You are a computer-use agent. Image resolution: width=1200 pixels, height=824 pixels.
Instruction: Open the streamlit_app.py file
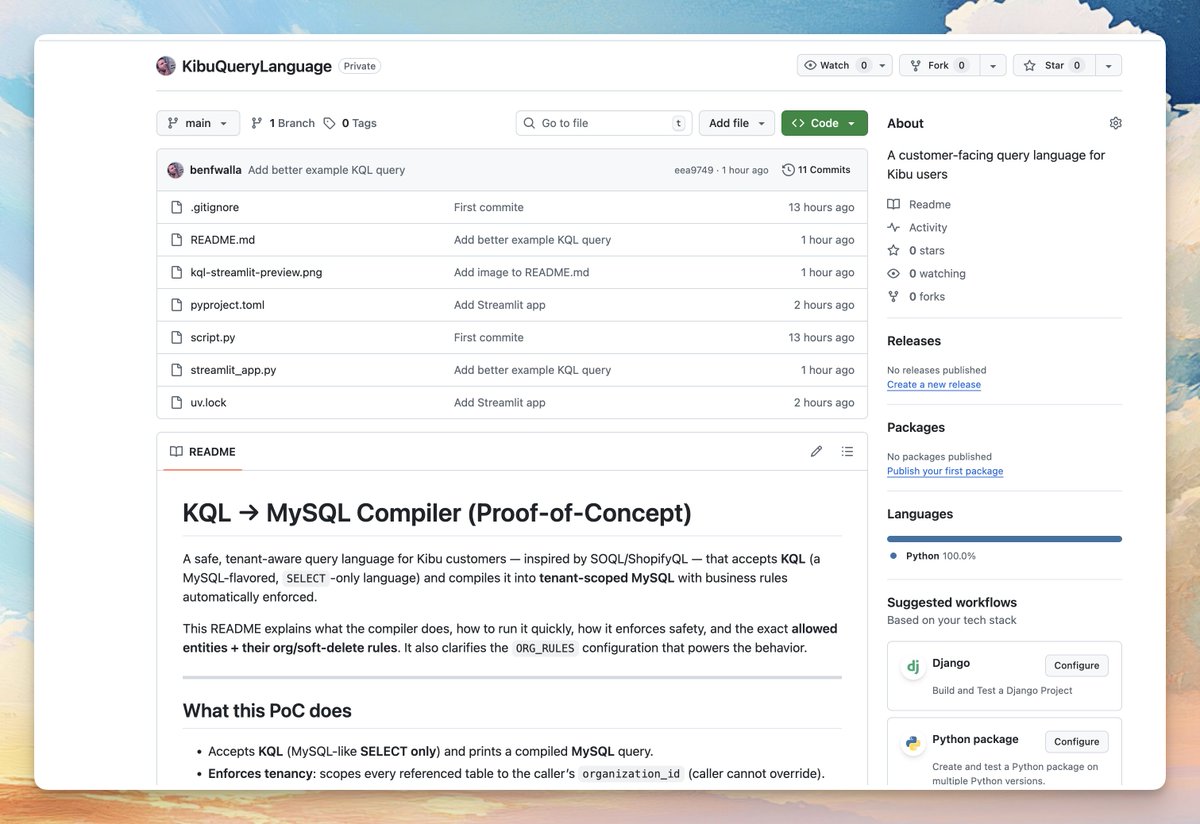pyautogui.click(x=234, y=370)
